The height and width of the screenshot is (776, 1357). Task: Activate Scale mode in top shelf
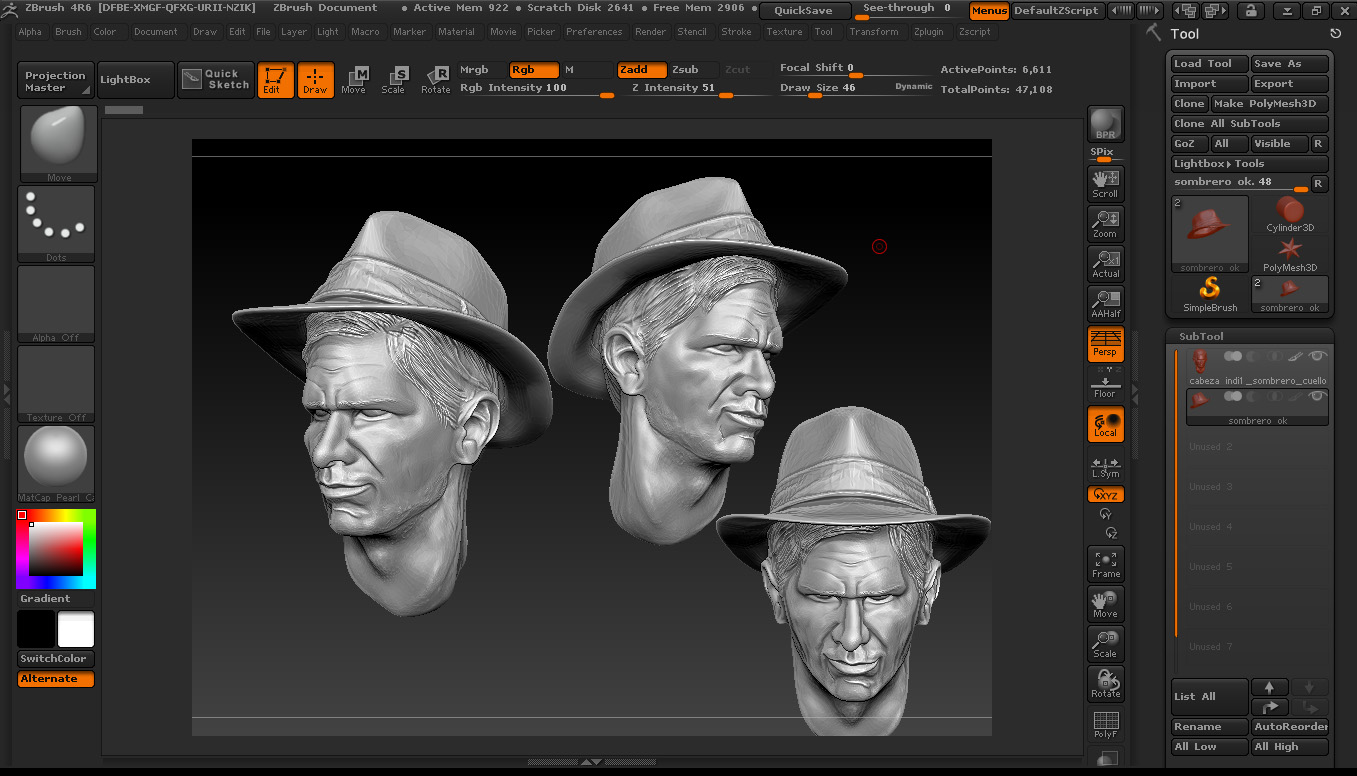394,80
